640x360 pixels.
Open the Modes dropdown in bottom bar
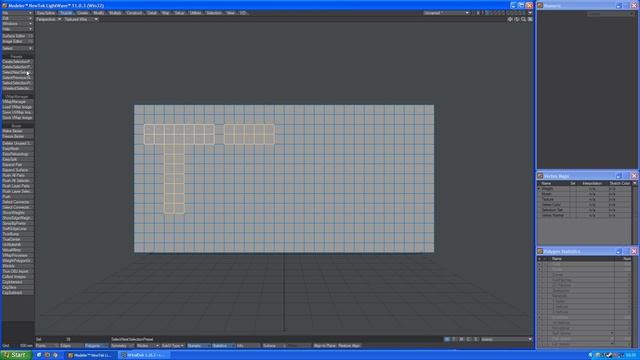point(147,346)
